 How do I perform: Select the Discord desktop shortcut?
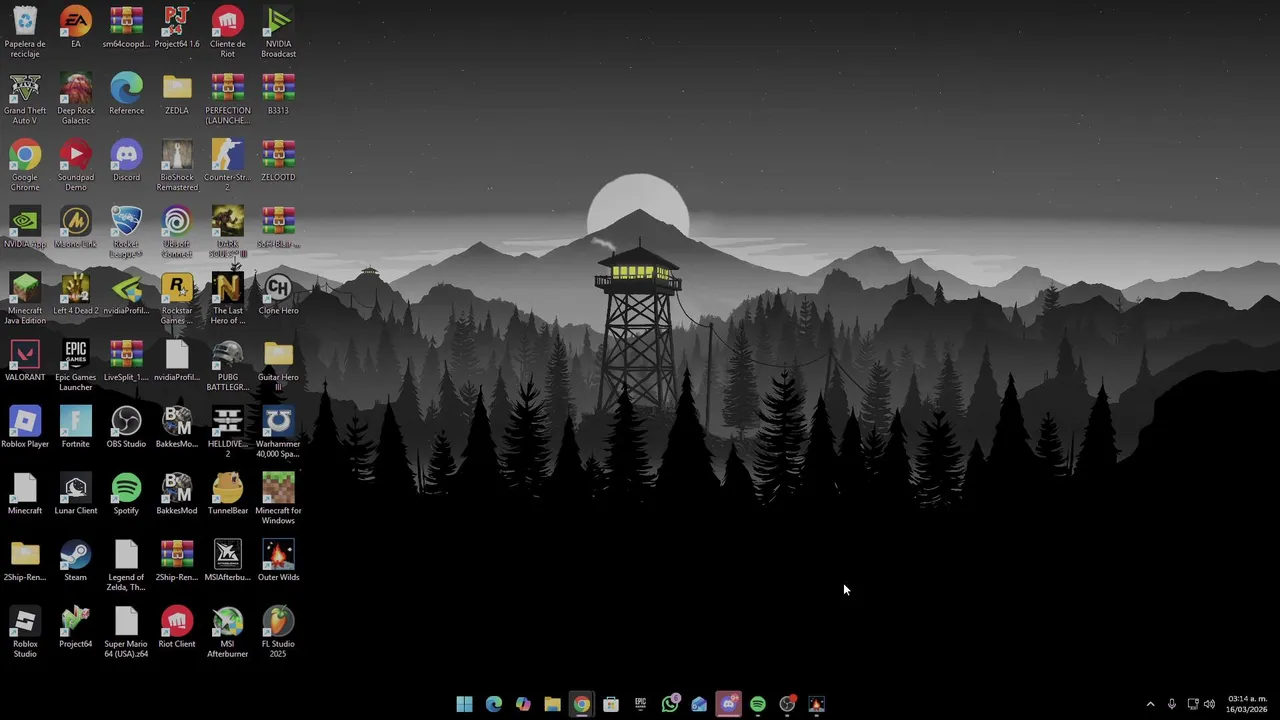pos(126,160)
